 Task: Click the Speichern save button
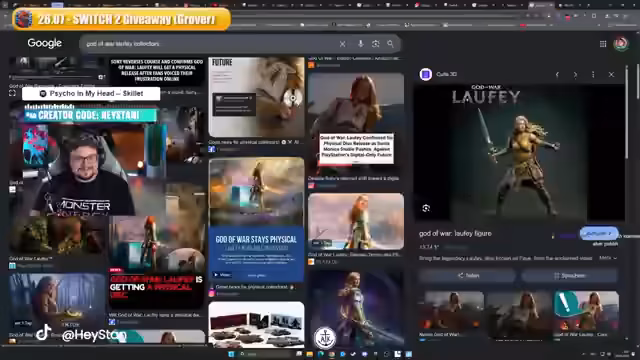click(569, 276)
